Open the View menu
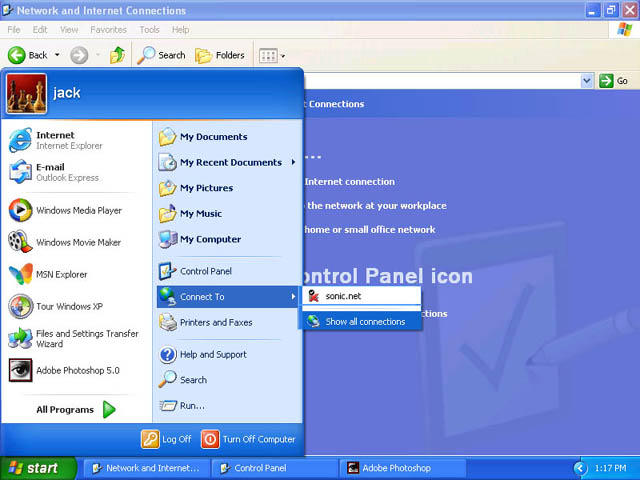640x480 pixels. (x=69, y=30)
